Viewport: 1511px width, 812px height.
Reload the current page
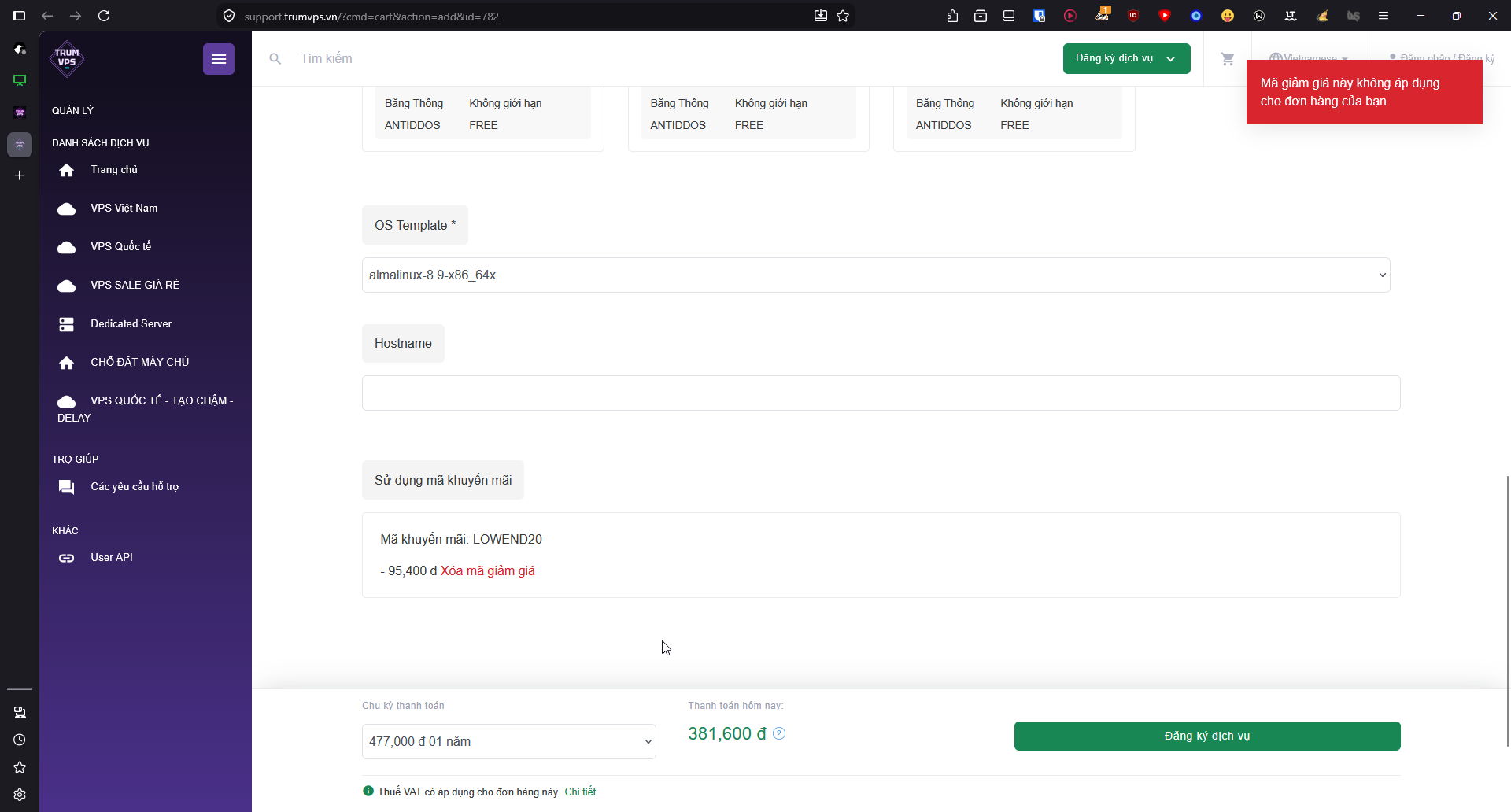[x=104, y=16]
